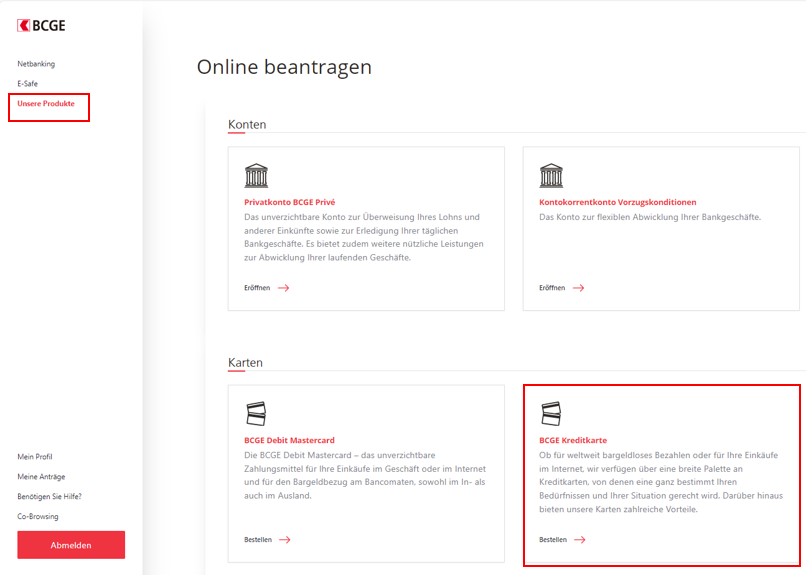
Task: Click the arrow beside Eröffnen for Privatkonto
Action: (284, 288)
